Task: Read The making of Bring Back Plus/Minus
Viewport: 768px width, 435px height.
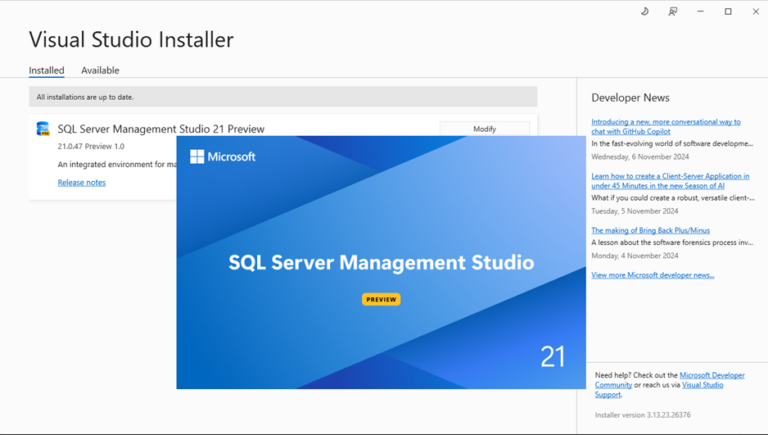Action: pos(650,231)
